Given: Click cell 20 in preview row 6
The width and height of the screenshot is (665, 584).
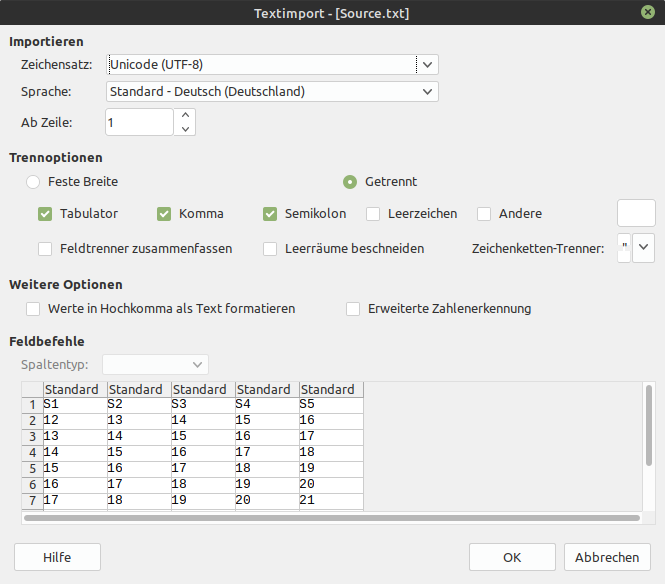Looking at the screenshot, I should point(332,484).
